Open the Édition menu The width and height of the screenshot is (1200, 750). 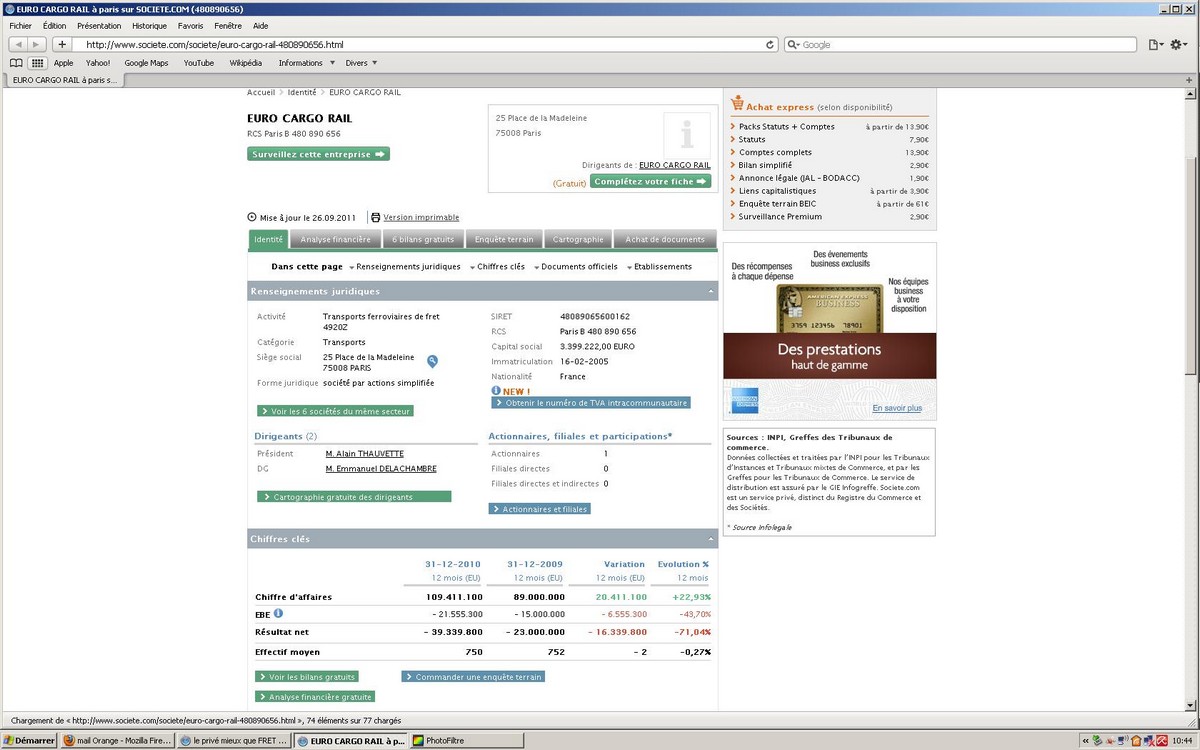(x=55, y=26)
